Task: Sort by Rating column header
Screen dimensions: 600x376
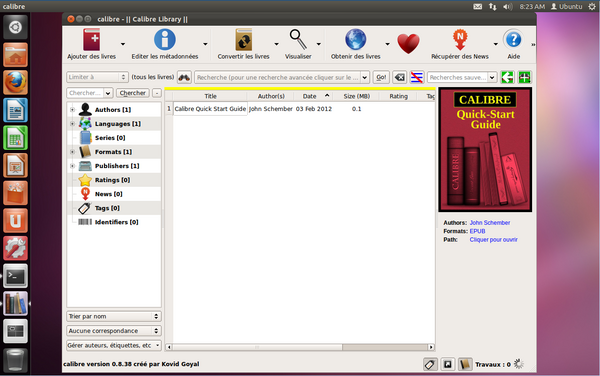Action: pos(398,96)
